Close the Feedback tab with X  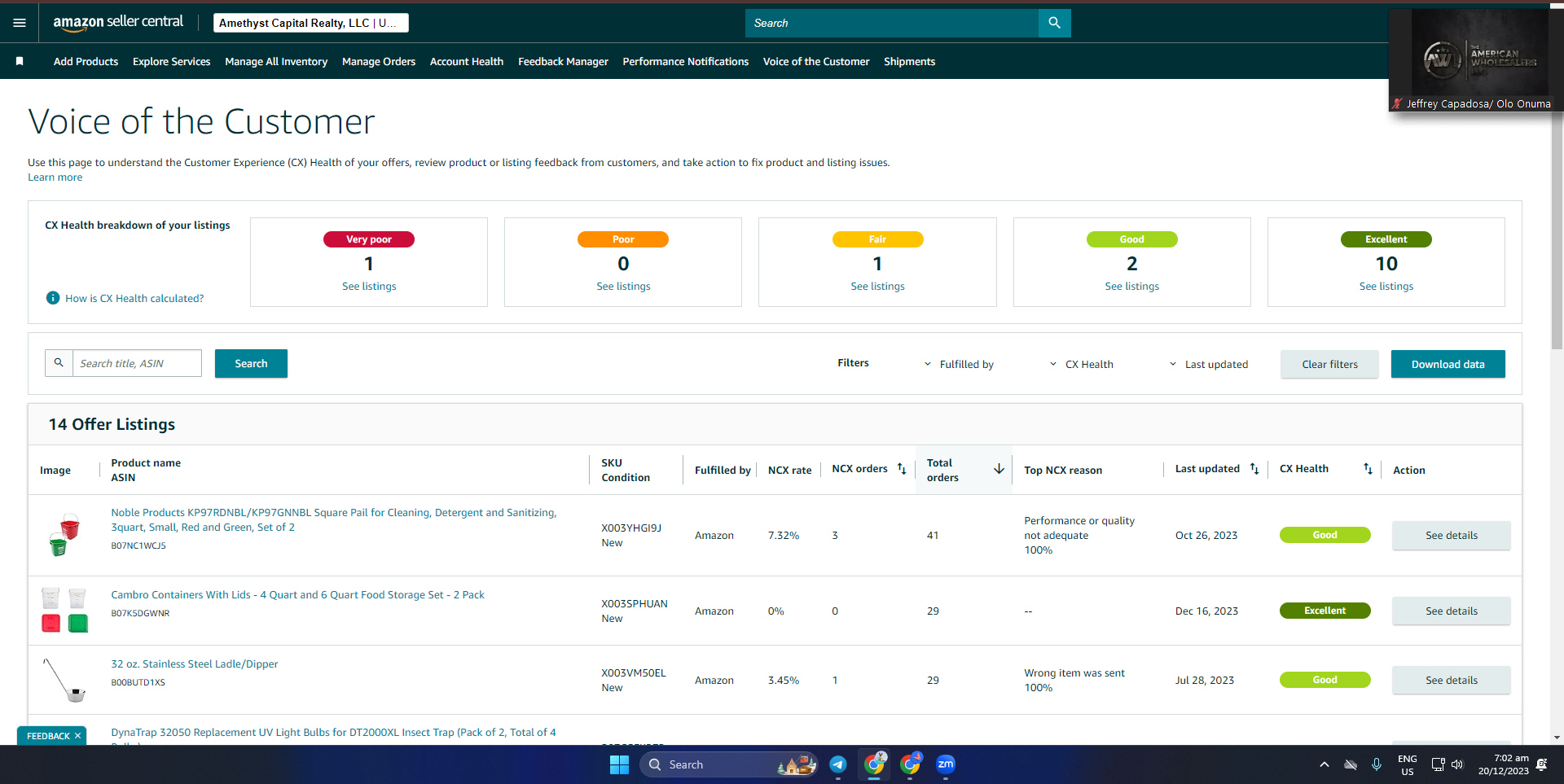78,736
